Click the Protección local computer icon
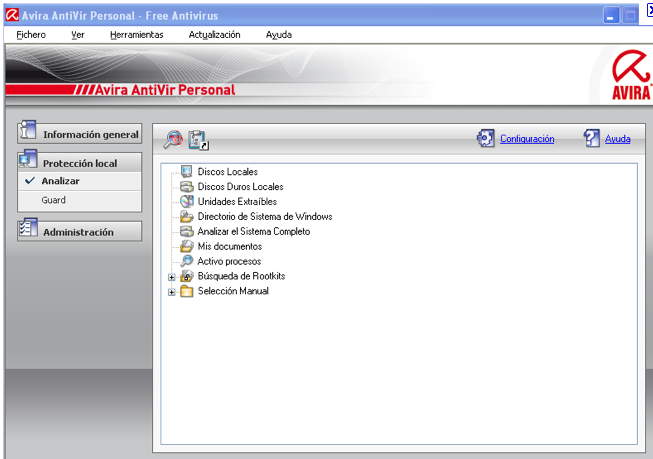Viewport: 653px width, 459px height. pos(28,160)
